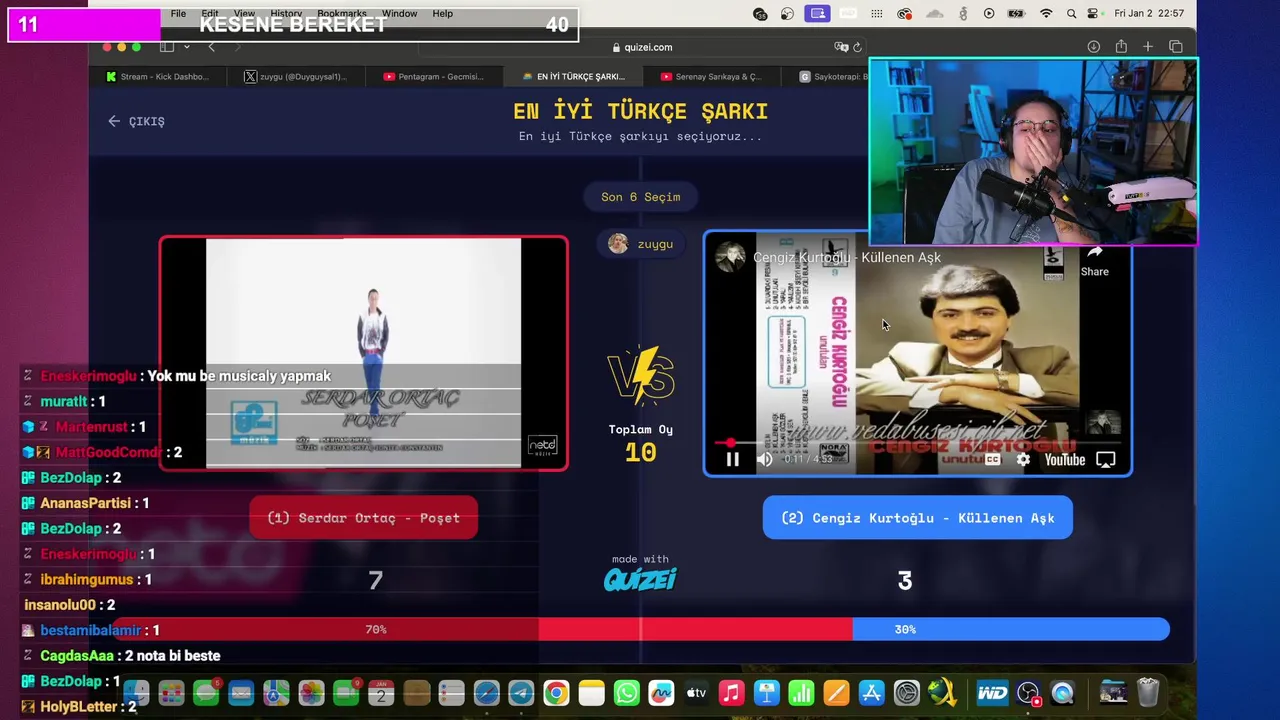Image resolution: width=1280 pixels, height=720 pixels.
Task: Vote for (2) Cengiz Kurtoğlu - Küllenen Aşk
Action: click(918, 518)
